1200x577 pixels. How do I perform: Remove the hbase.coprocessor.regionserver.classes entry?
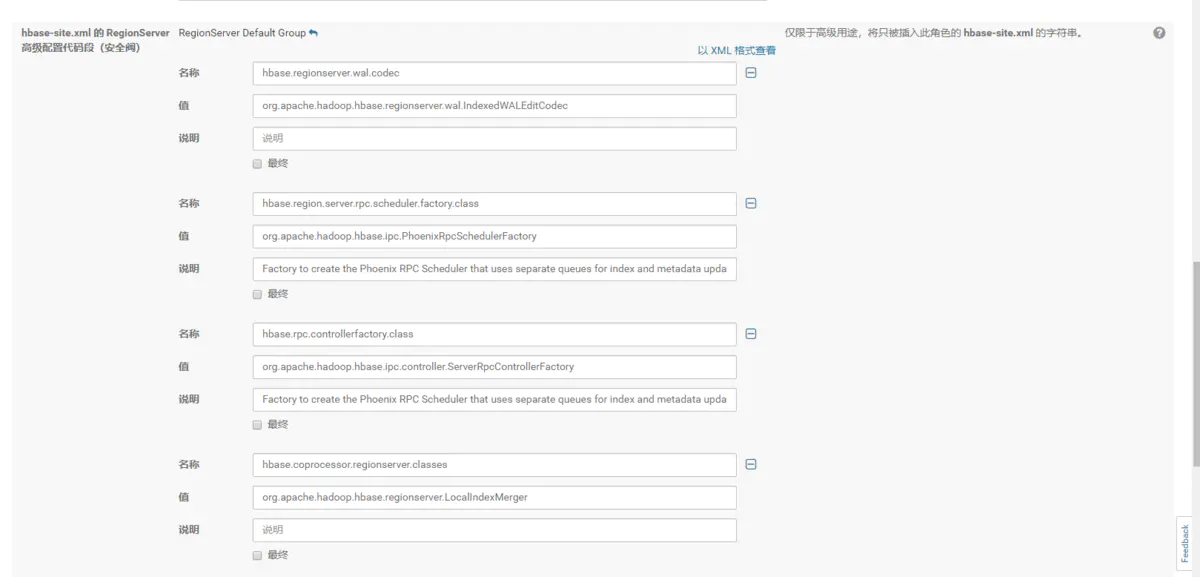(x=751, y=464)
